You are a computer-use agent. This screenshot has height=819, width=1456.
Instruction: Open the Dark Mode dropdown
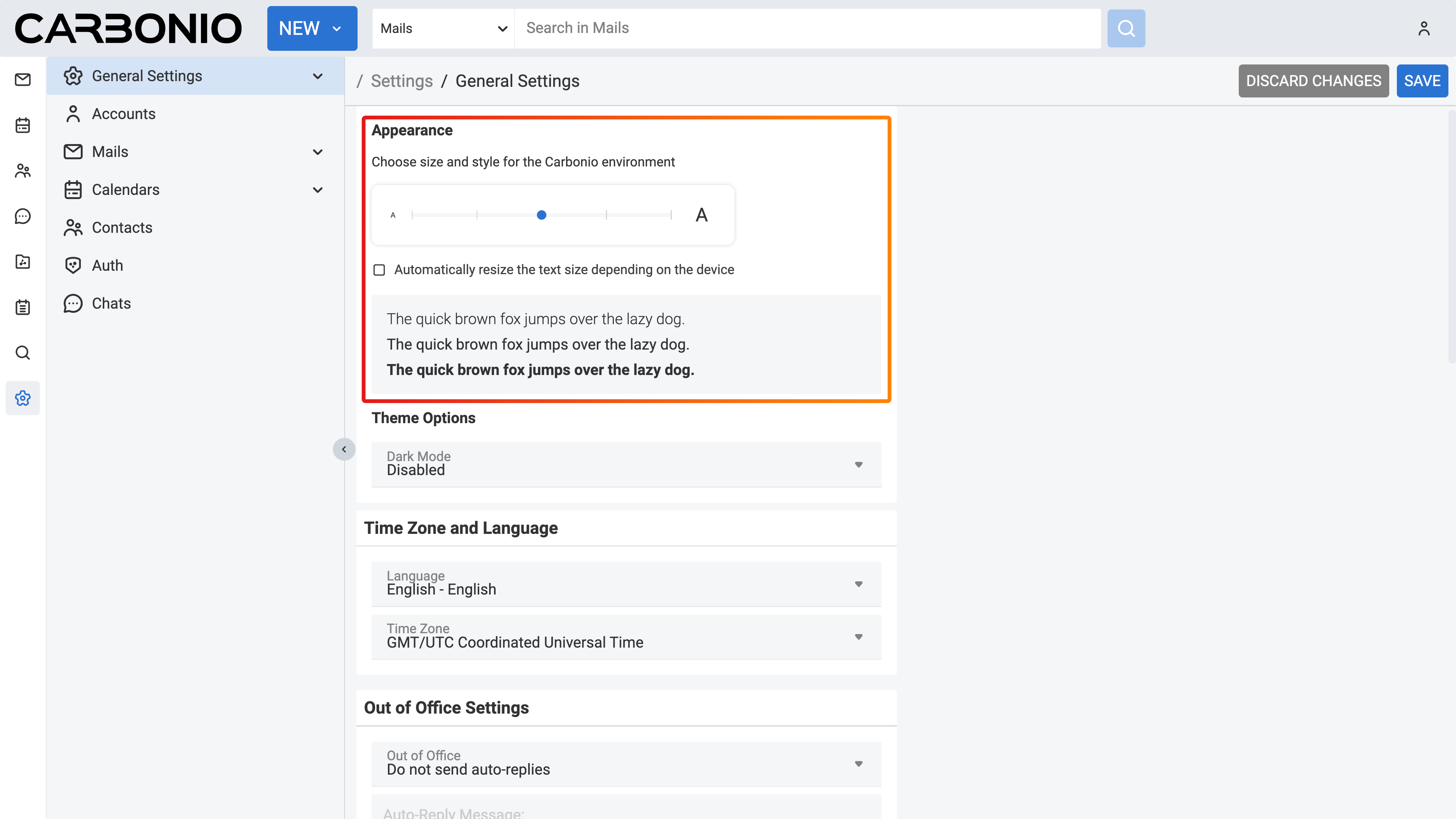(x=626, y=464)
